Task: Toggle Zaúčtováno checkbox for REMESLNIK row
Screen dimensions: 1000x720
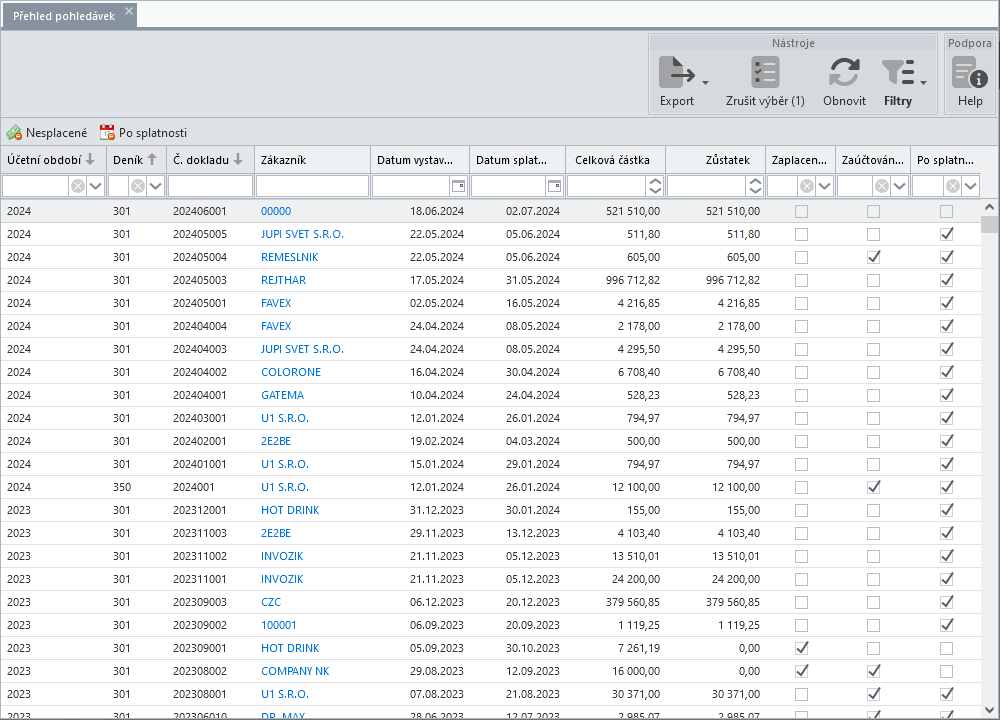Action: (874, 257)
